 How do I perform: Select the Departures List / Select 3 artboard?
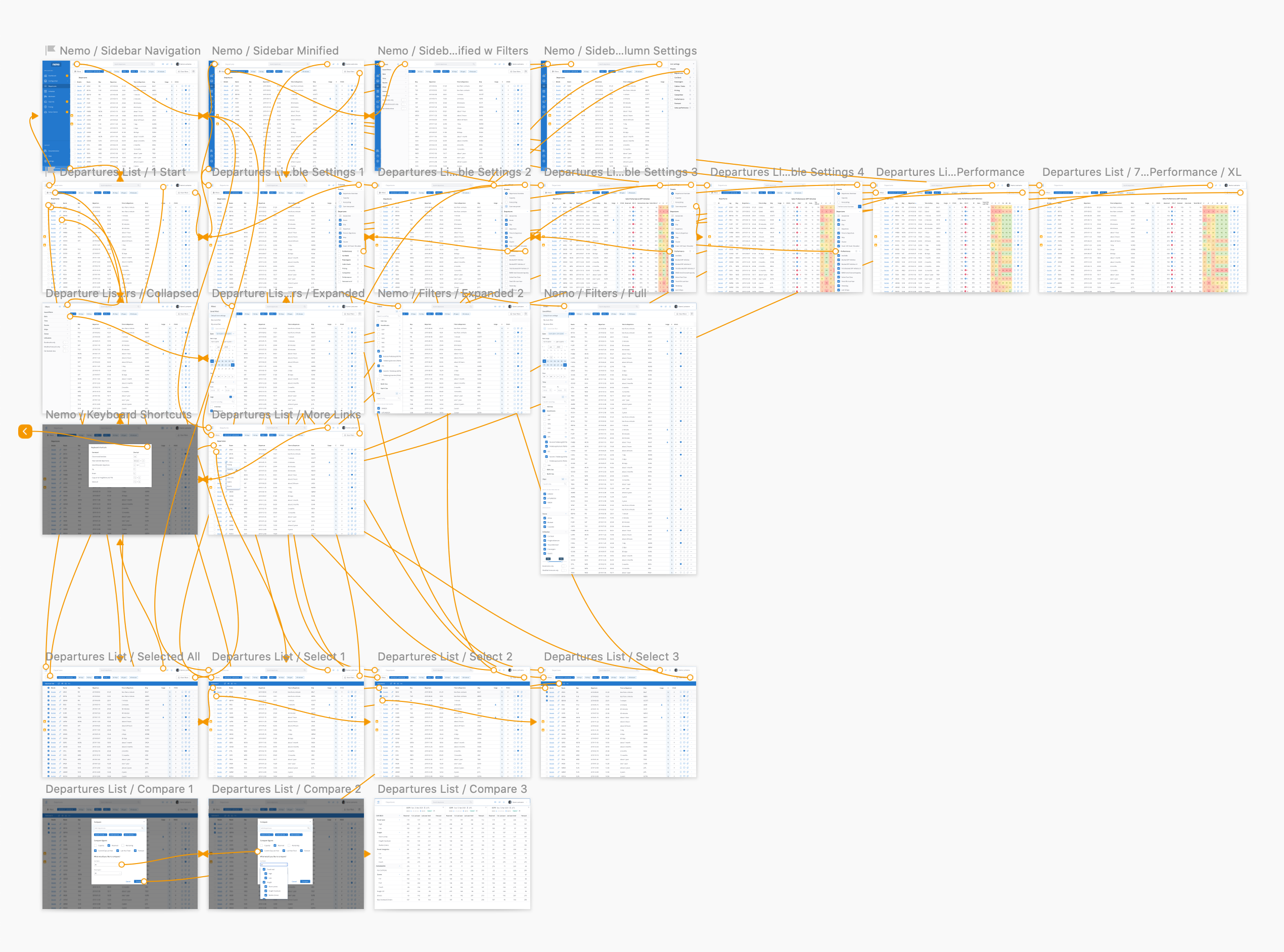pyautogui.click(x=619, y=723)
